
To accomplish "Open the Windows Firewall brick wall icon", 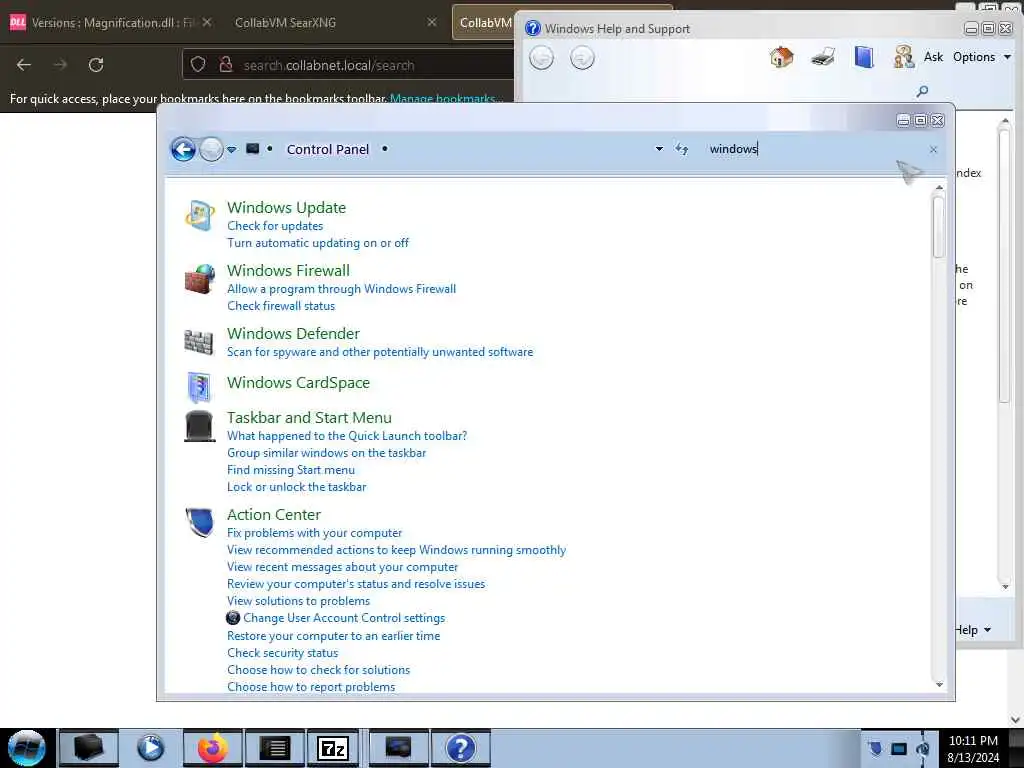I will coord(200,279).
